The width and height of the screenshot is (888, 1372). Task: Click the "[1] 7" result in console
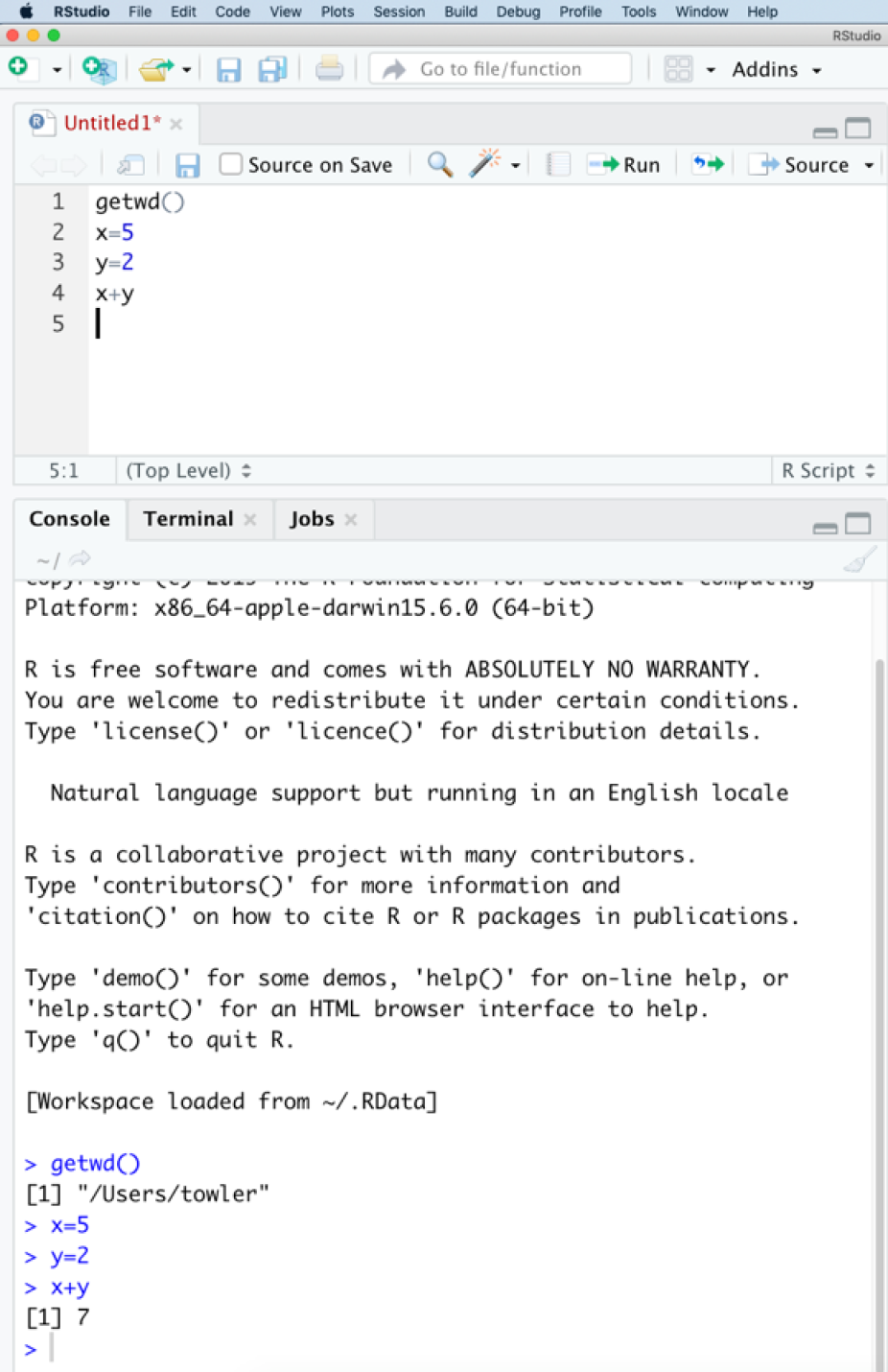58,1317
